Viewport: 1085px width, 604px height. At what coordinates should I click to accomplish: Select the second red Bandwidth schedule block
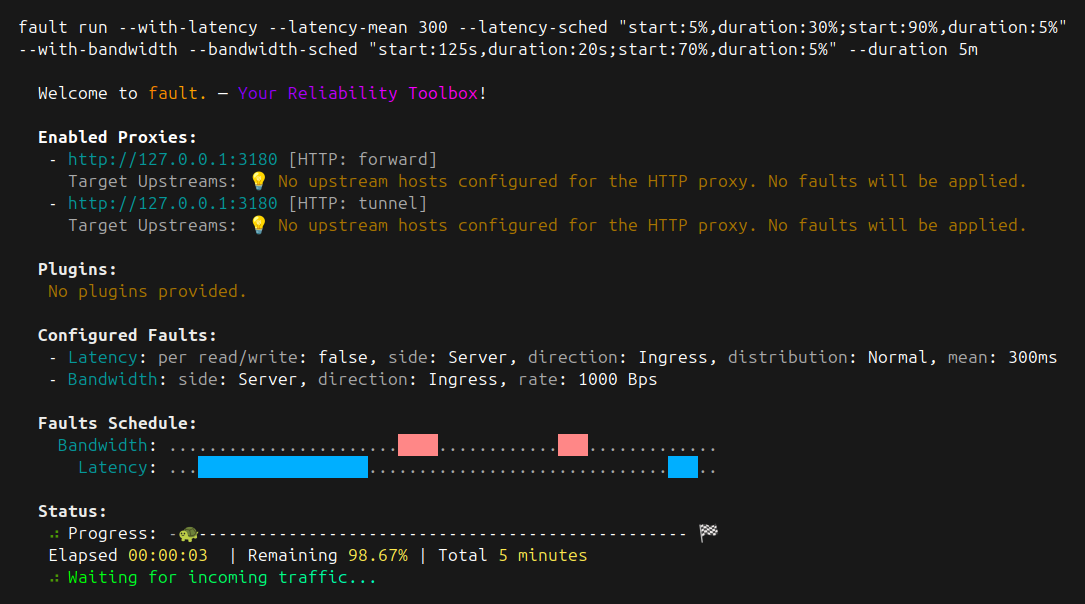pos(573,445)
